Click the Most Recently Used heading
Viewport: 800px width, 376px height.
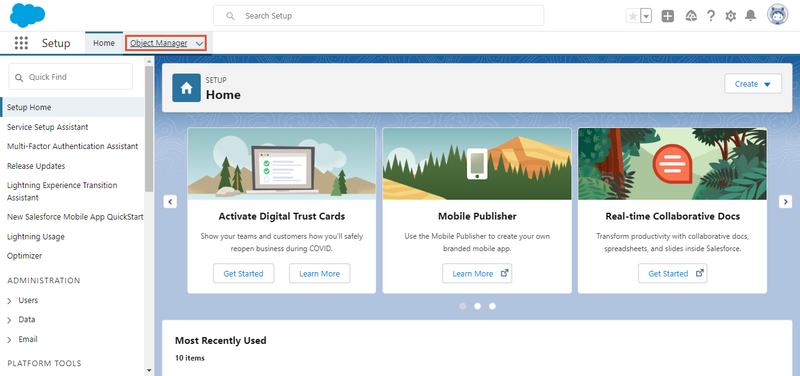point(220,340)
